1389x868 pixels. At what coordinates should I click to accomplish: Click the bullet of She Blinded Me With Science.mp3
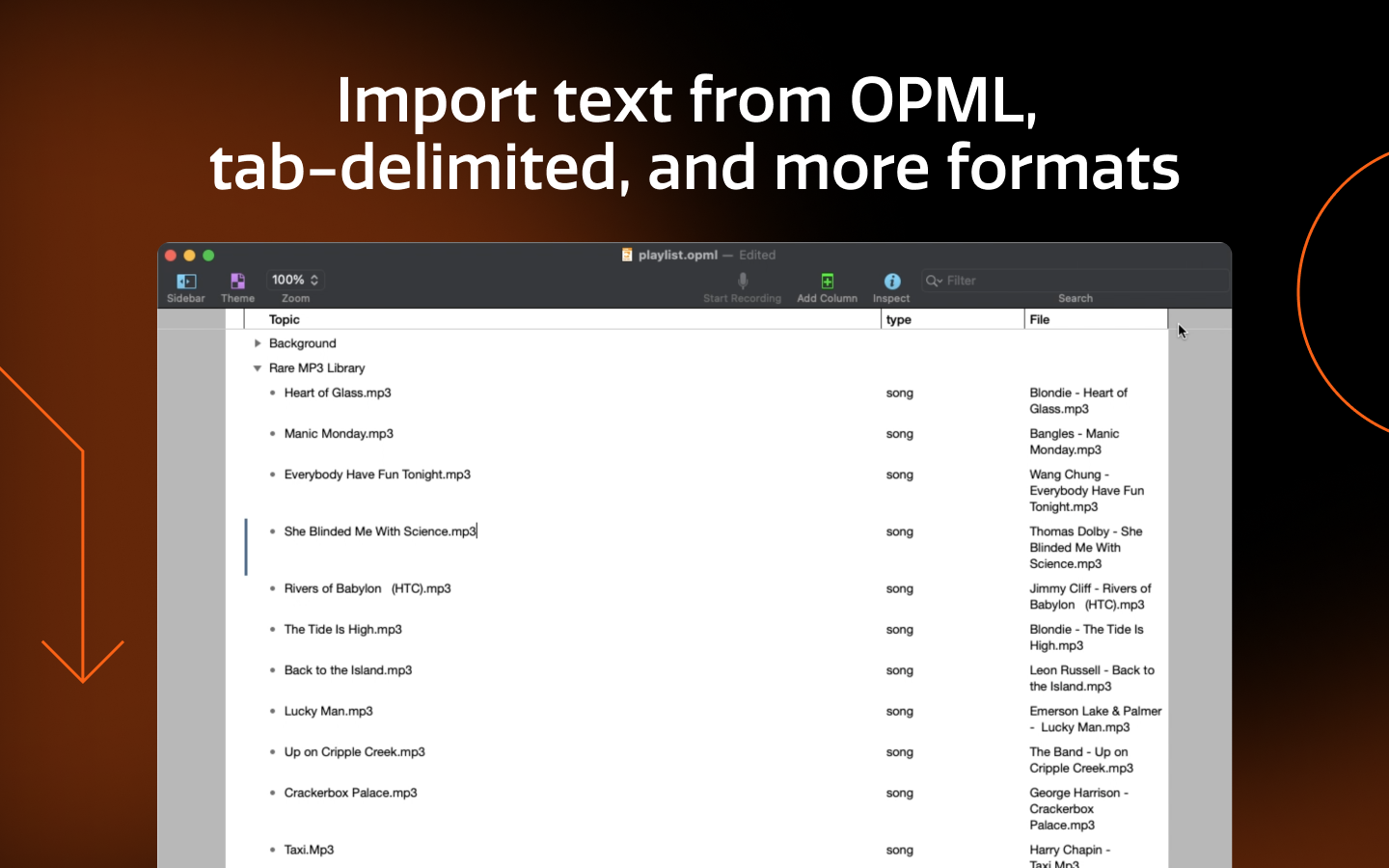coord(273,531)
